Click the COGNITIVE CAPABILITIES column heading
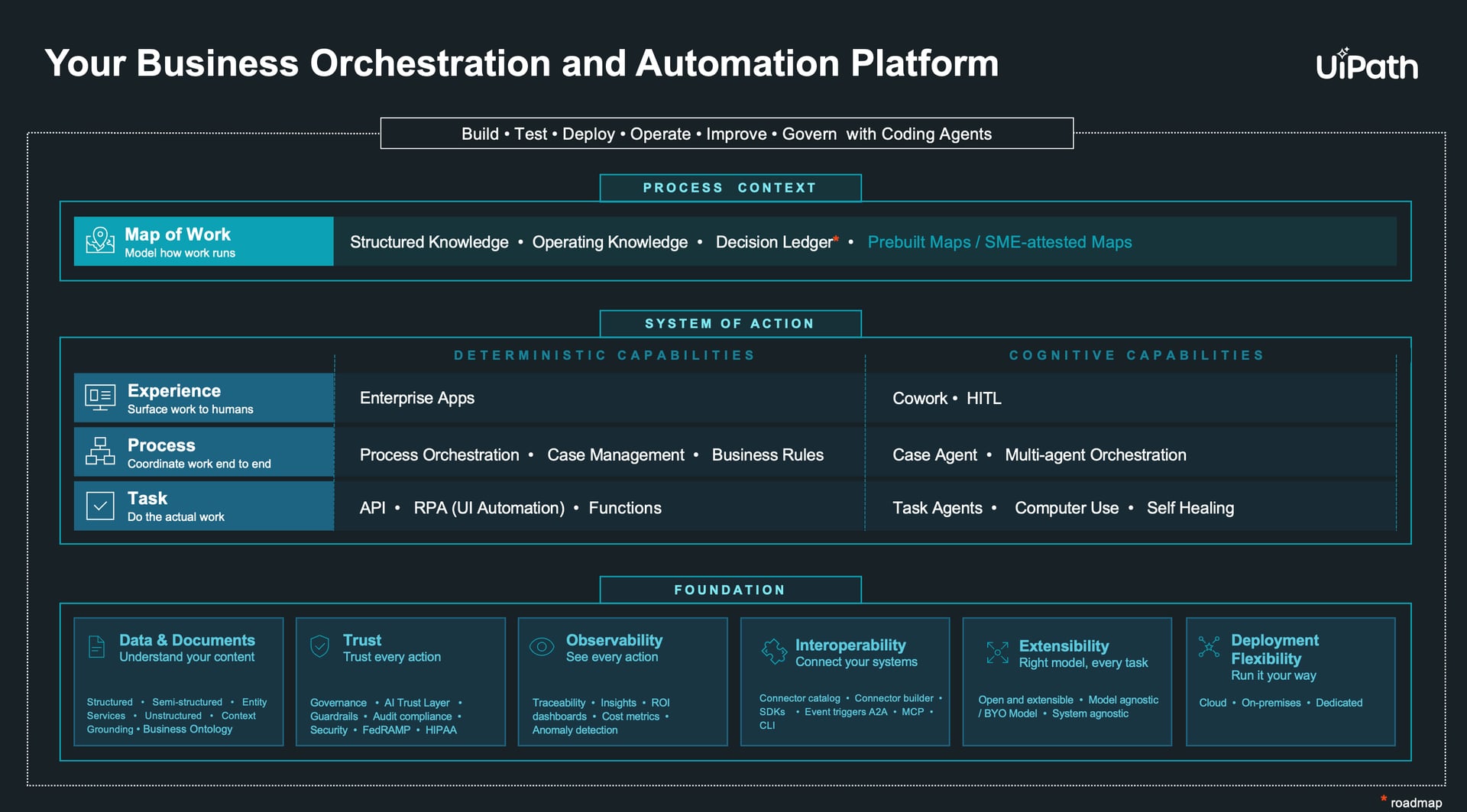Screen dimensions: 1467x812 point(1137,355)
